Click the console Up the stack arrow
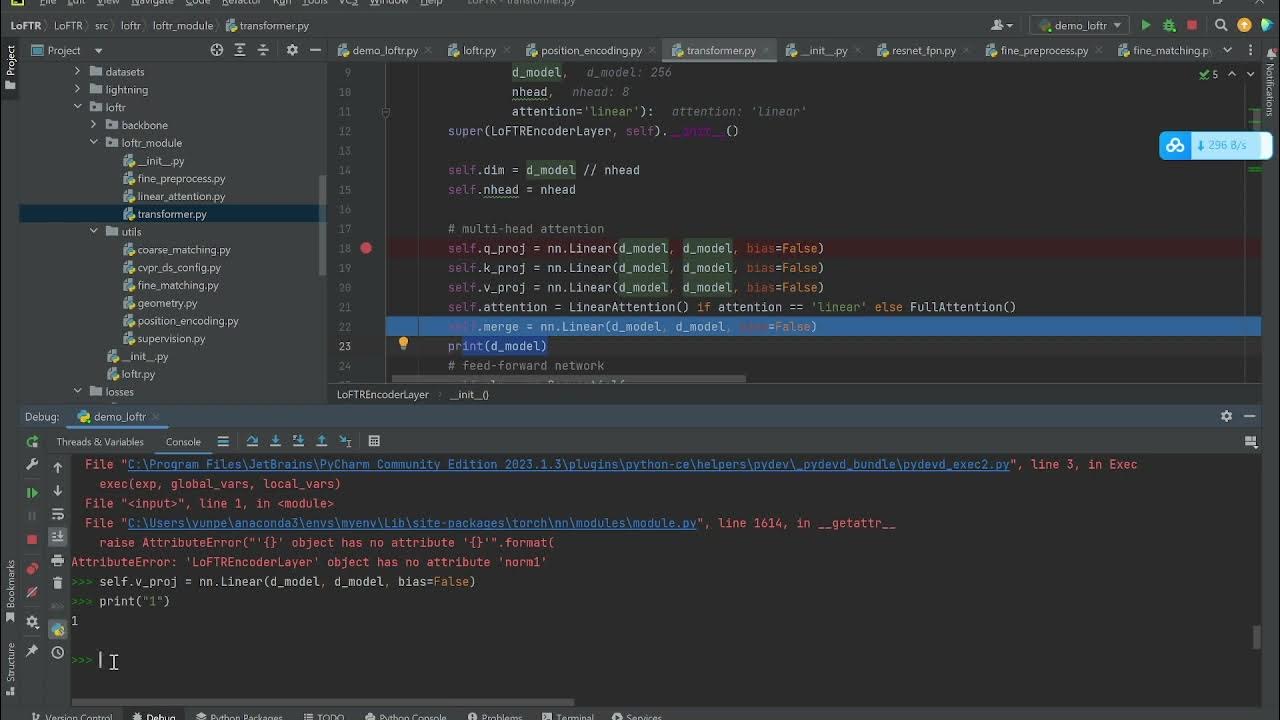The height and width of the screenshot is (720, 1280). 58,467
